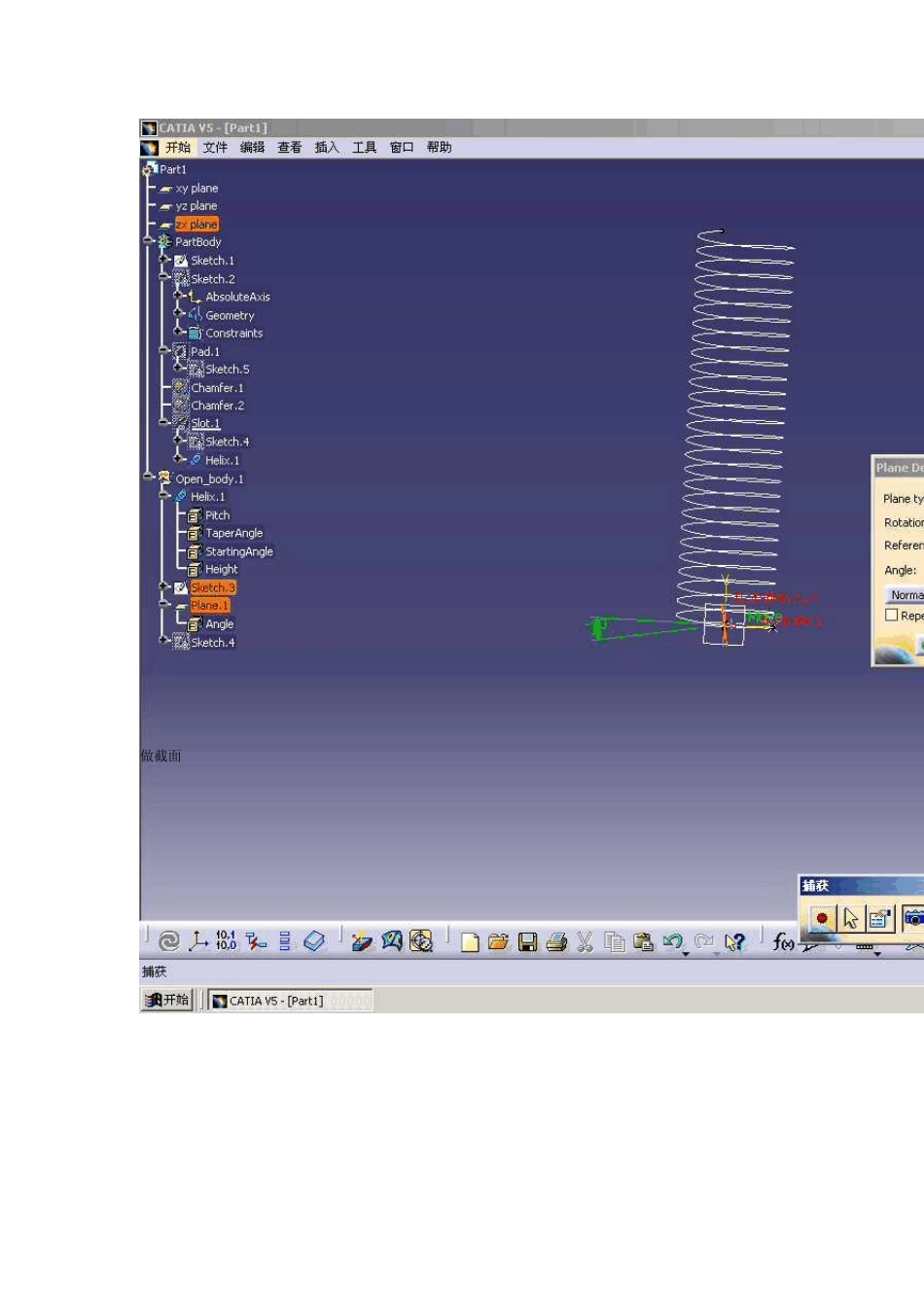Collapse the Open_body.1 tree node
The image size is (924, 1307).
click(x=149, y=477)
